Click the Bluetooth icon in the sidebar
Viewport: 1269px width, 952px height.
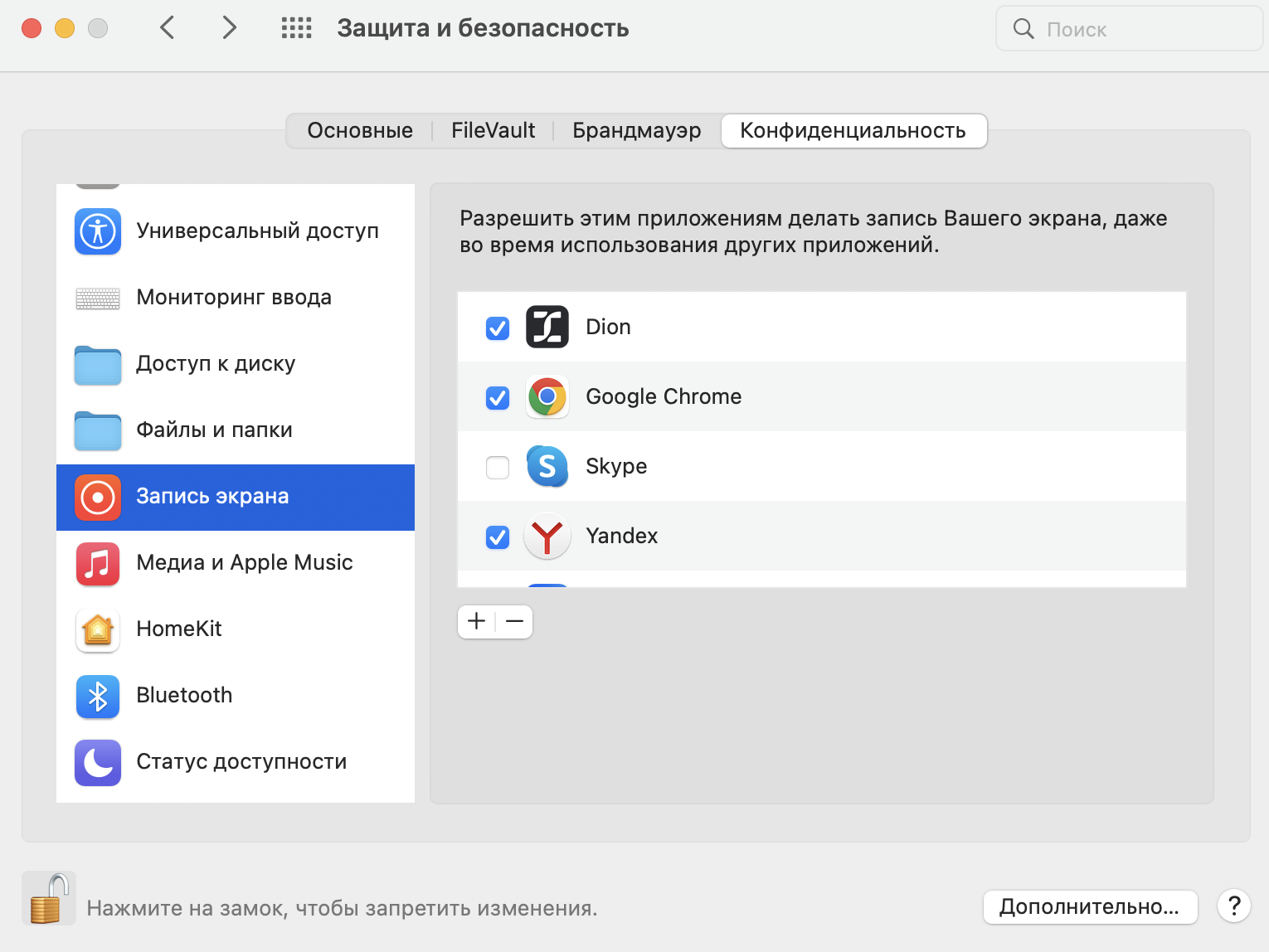(98, 697)
